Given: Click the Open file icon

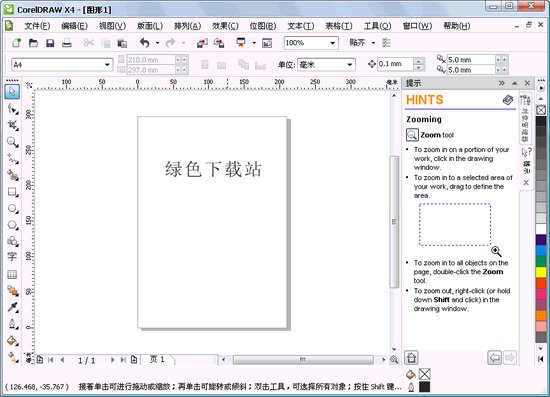Looking at the screenshot, I should coord(33,43).
